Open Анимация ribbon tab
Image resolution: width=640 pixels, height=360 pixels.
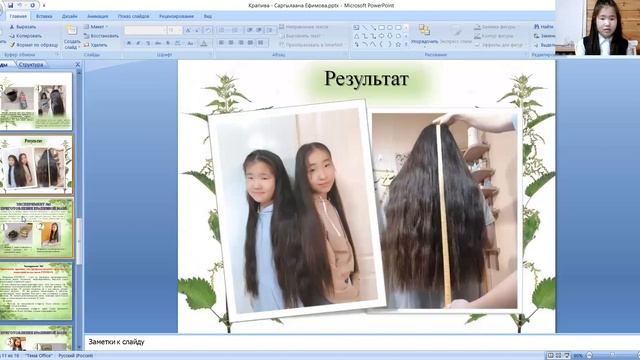point(98,16)
